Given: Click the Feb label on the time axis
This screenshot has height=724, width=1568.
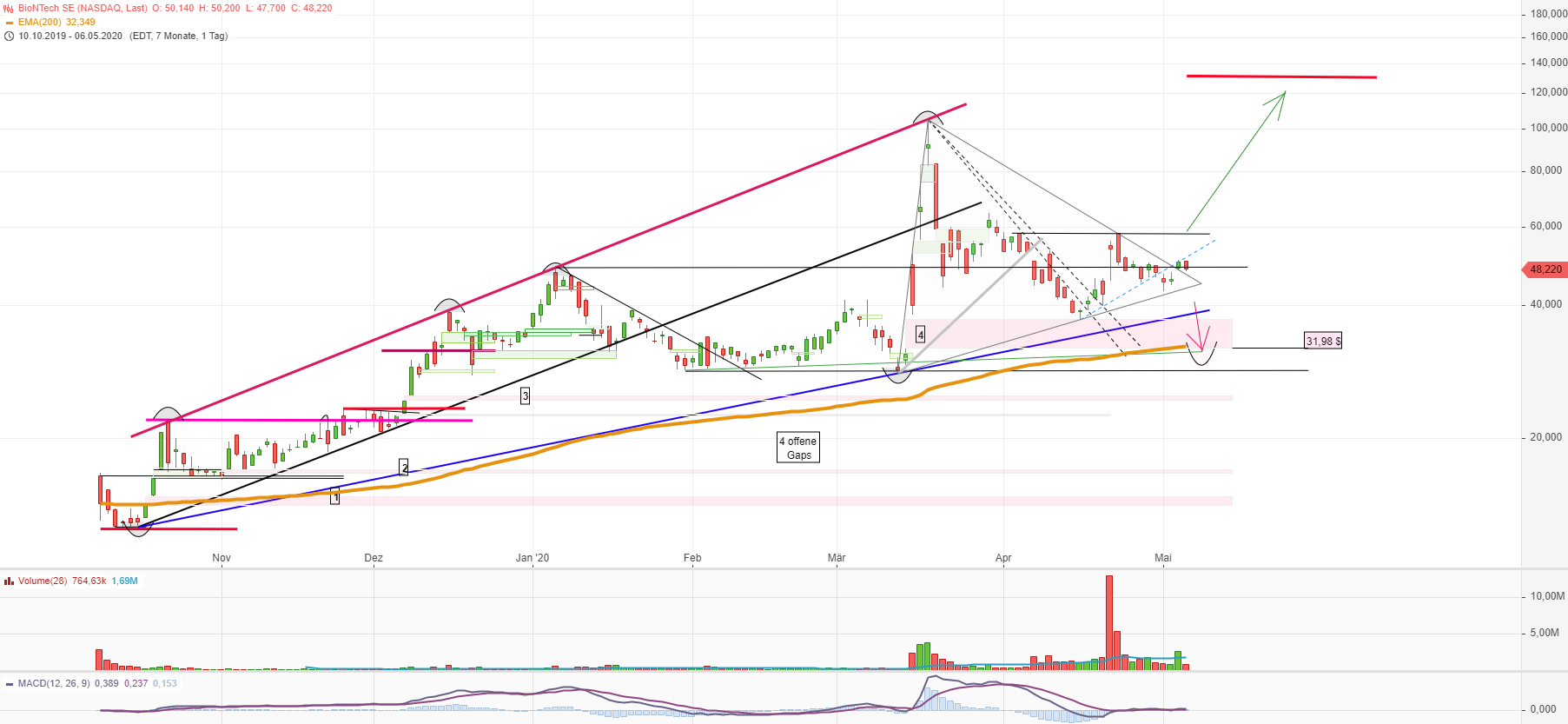Looking at the screenshot, I should tap(692, 558).
